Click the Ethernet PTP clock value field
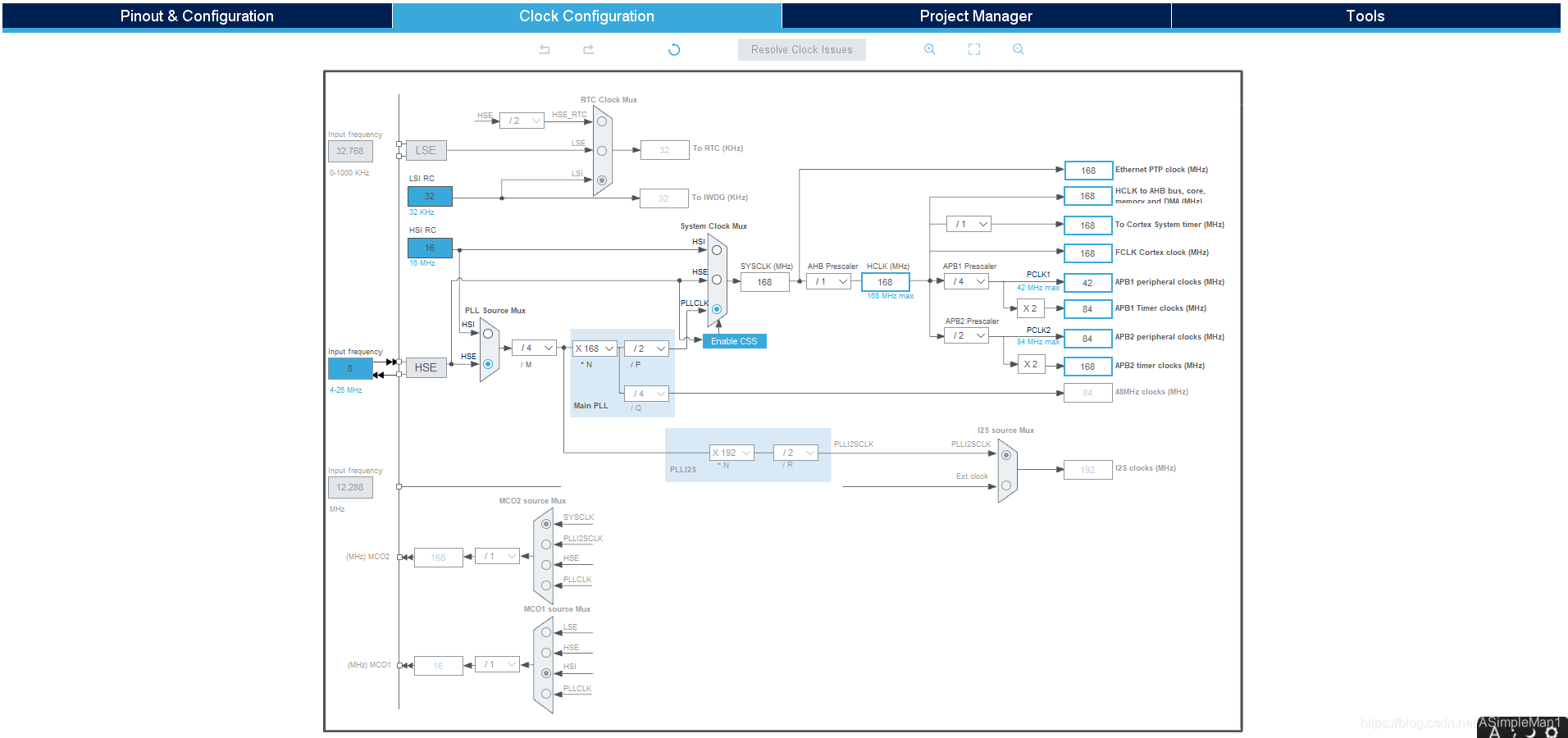The image size is (1568, 738). pyautogui.click(x=1088, y=171)
